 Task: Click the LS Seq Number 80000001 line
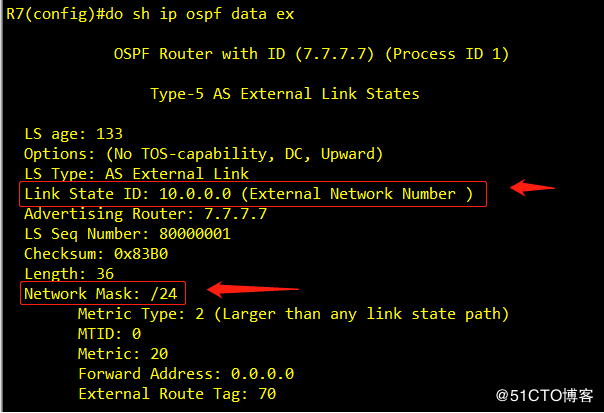click(128, 234)
